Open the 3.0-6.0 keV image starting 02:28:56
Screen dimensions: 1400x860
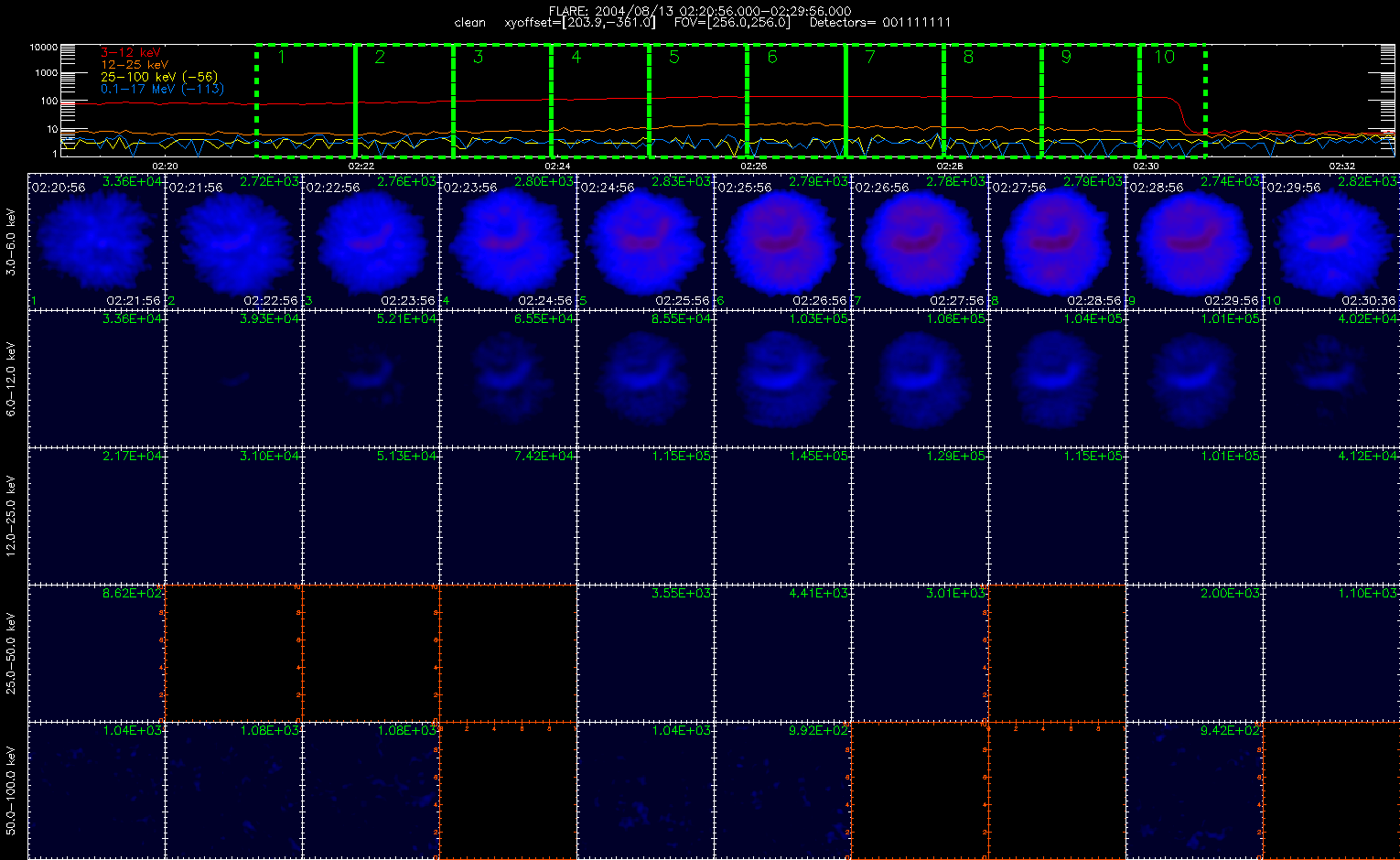1194,241
